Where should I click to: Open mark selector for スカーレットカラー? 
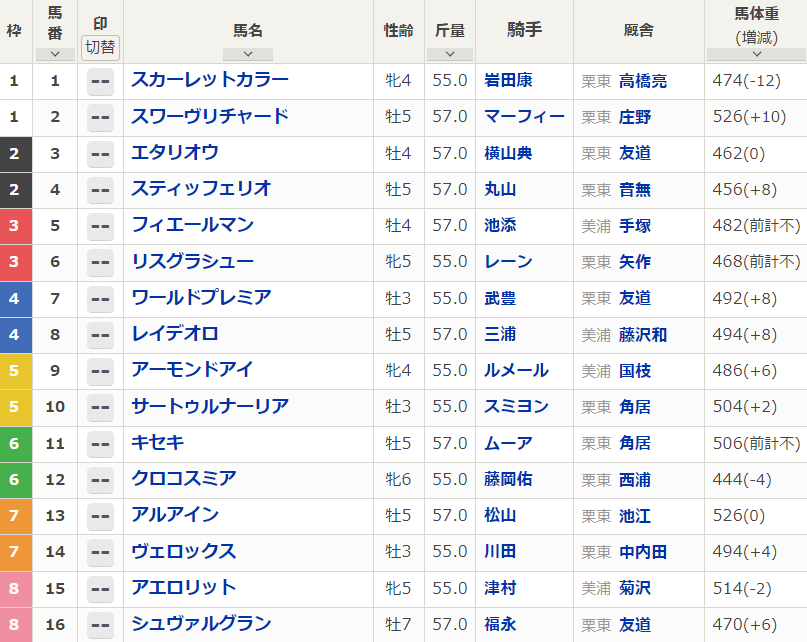[x=100, y=81]
